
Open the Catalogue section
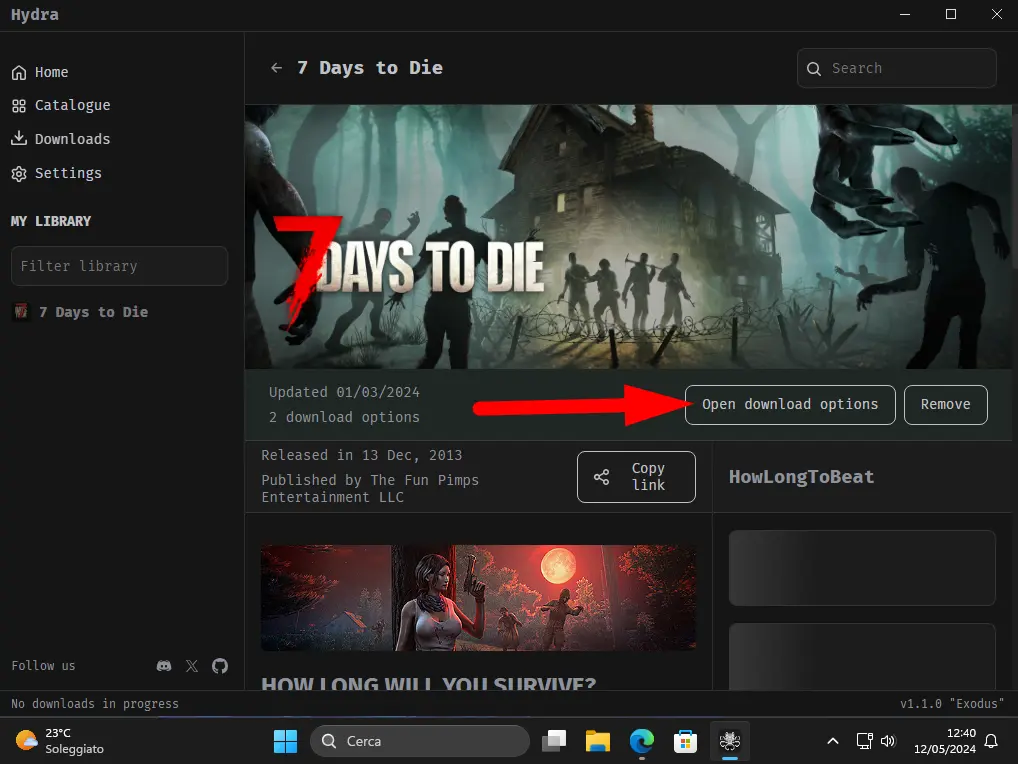coord(60,105)
